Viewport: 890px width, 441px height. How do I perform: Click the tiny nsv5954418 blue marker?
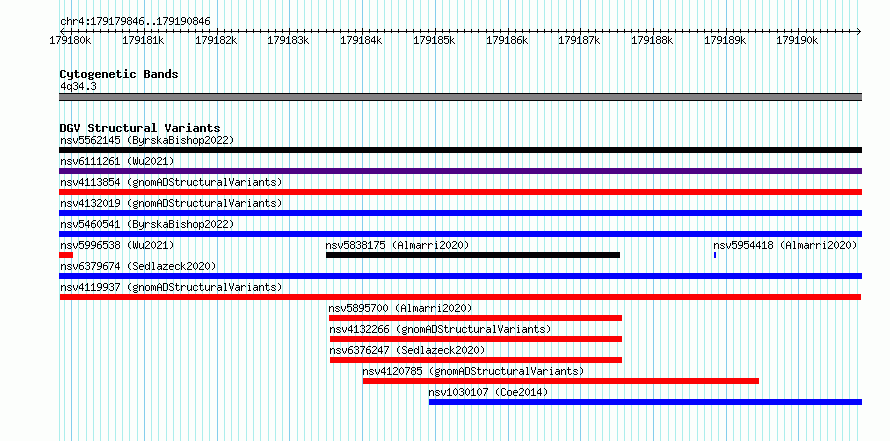tap(715, 255)
